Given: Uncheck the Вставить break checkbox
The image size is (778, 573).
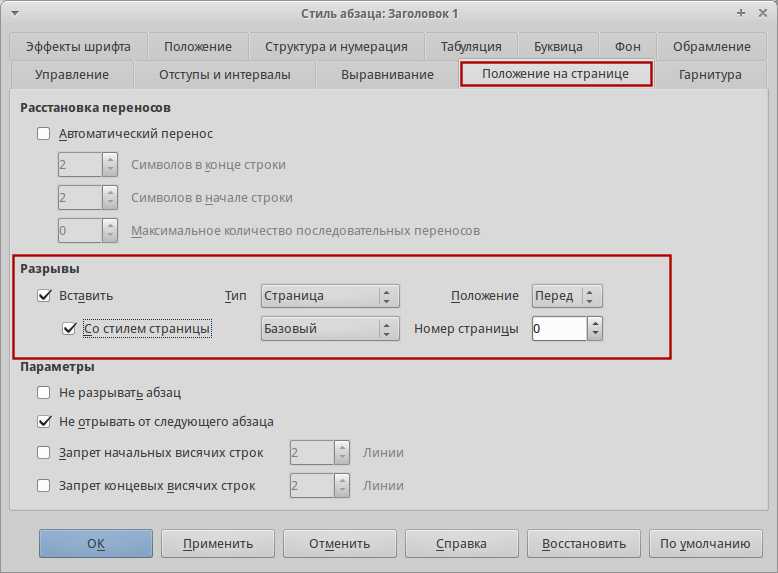Looking at the screenshot, I should click(44, 296).
